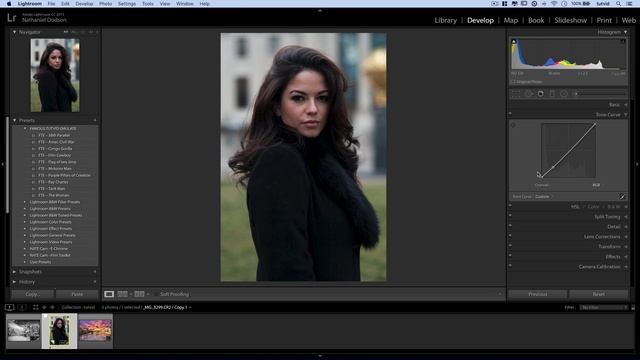Open the macOS Spotlight search
Image resolution: width=640 pixels, height=360 pixels.
tap(619, 4)
